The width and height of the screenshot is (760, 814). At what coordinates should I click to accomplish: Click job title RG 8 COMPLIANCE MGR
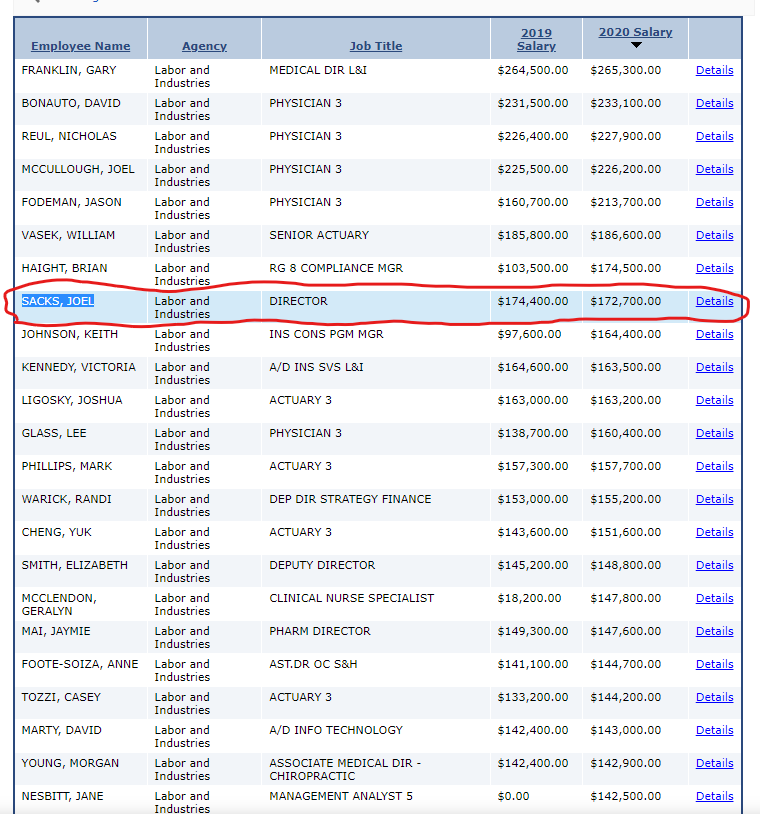click(336, 268)
